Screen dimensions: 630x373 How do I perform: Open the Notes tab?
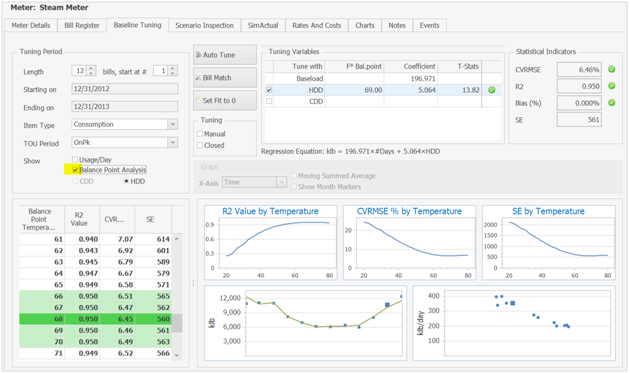397,25
